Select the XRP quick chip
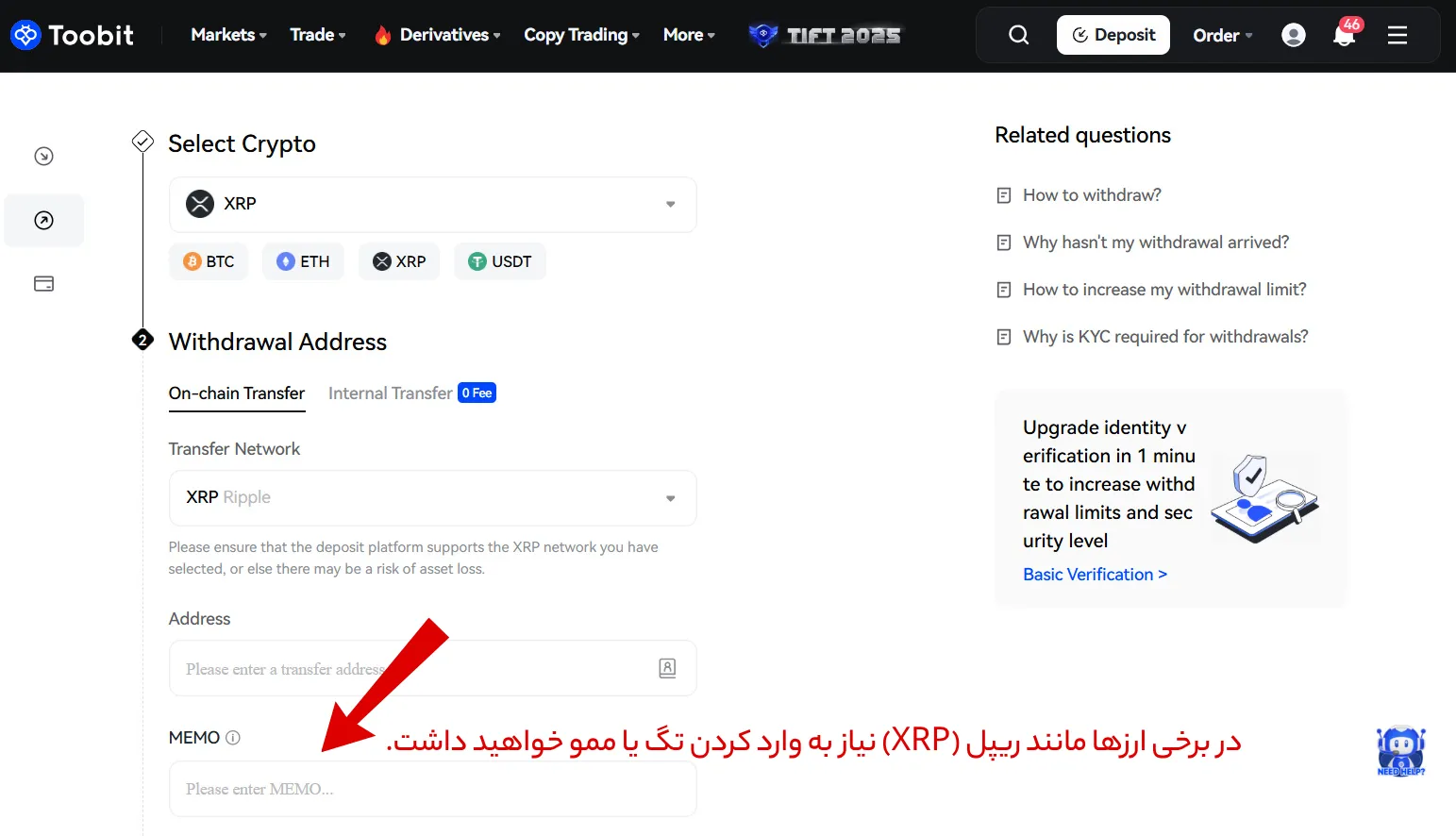Viewport: 1456px width, 836px height. pos(399,261)
